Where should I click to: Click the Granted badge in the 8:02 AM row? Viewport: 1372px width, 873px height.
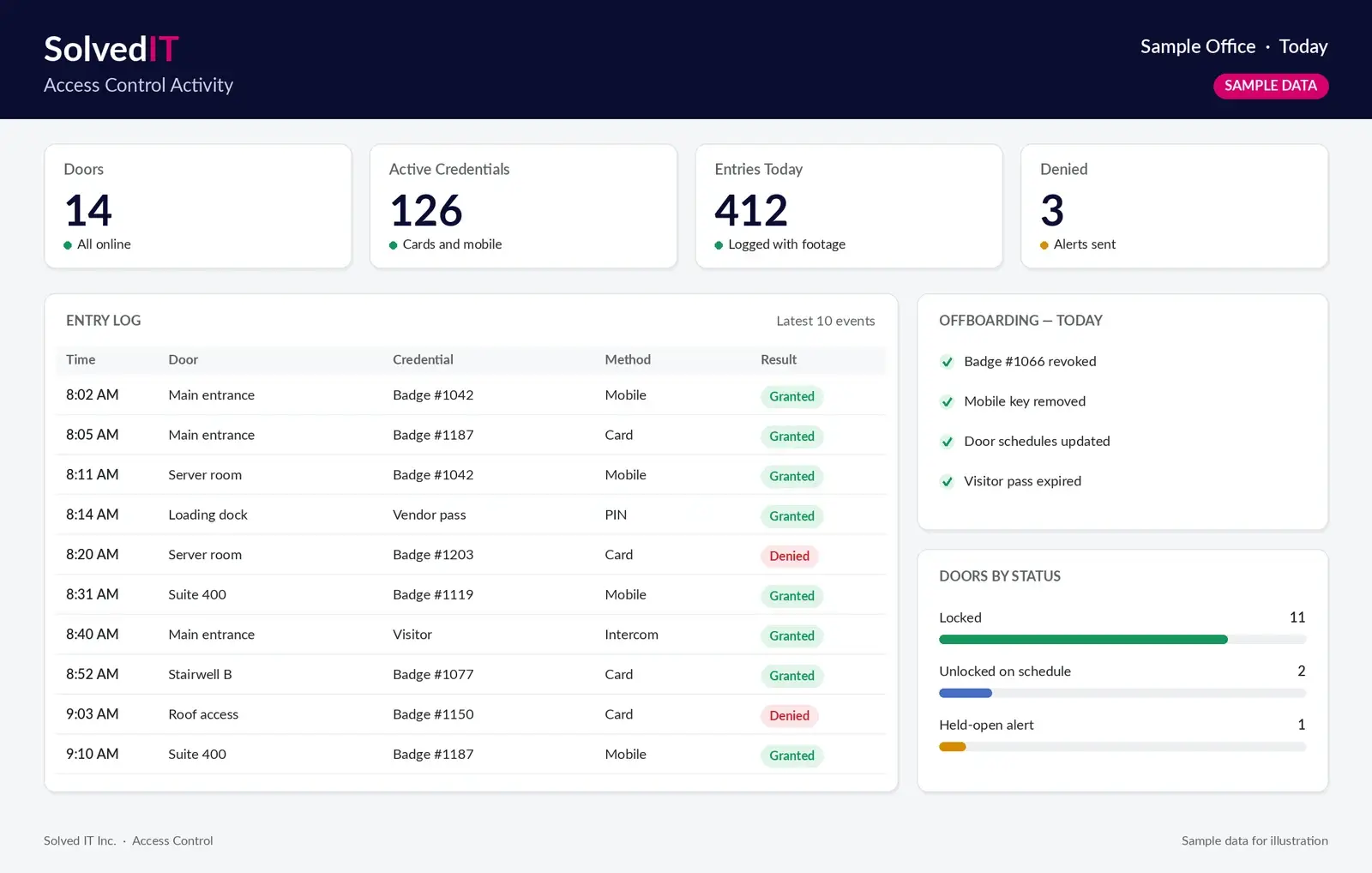[791, 396]
